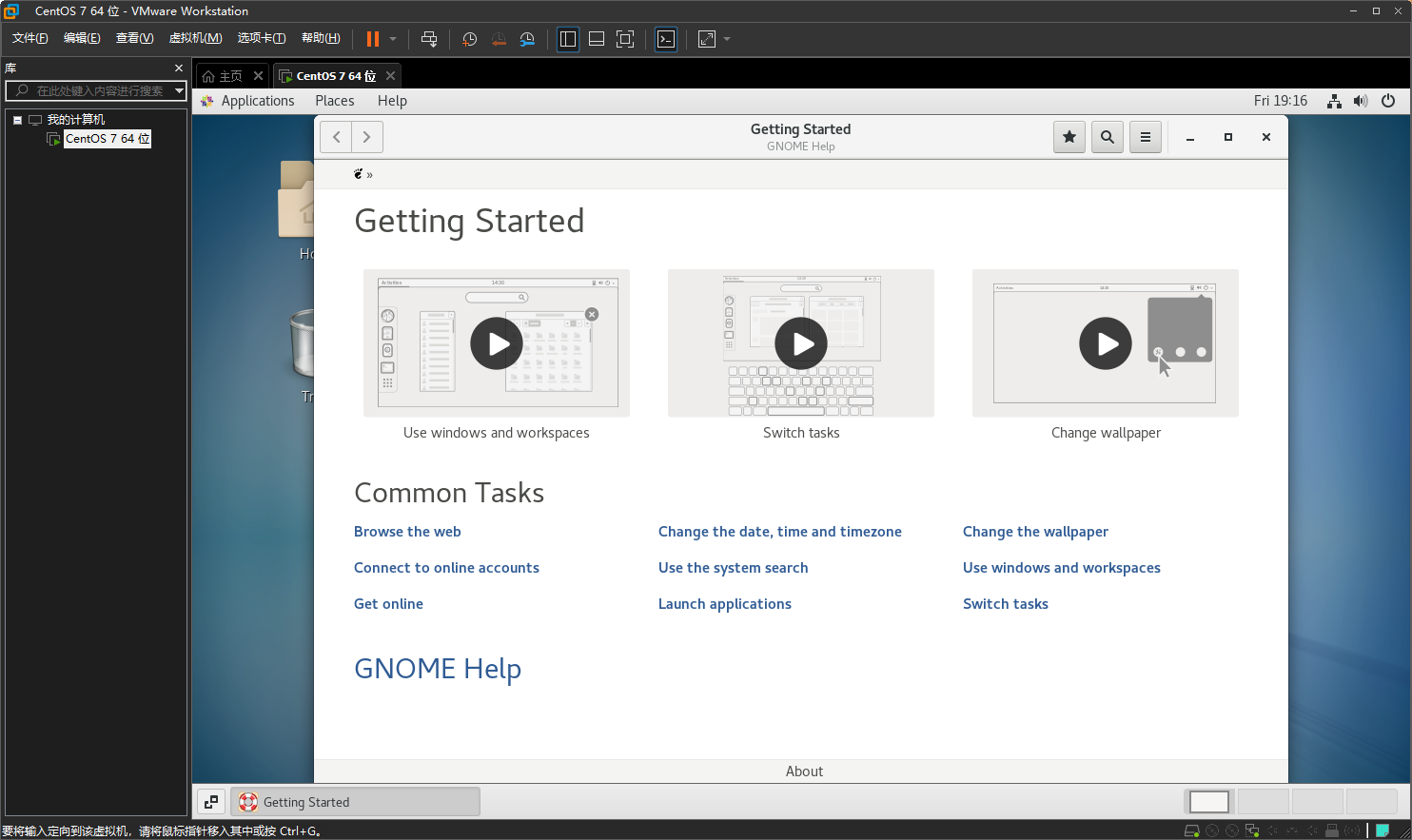This screenshot has width=1412, height=840.
Task: Open Connect to online accounts link
Action: point(446,568)
